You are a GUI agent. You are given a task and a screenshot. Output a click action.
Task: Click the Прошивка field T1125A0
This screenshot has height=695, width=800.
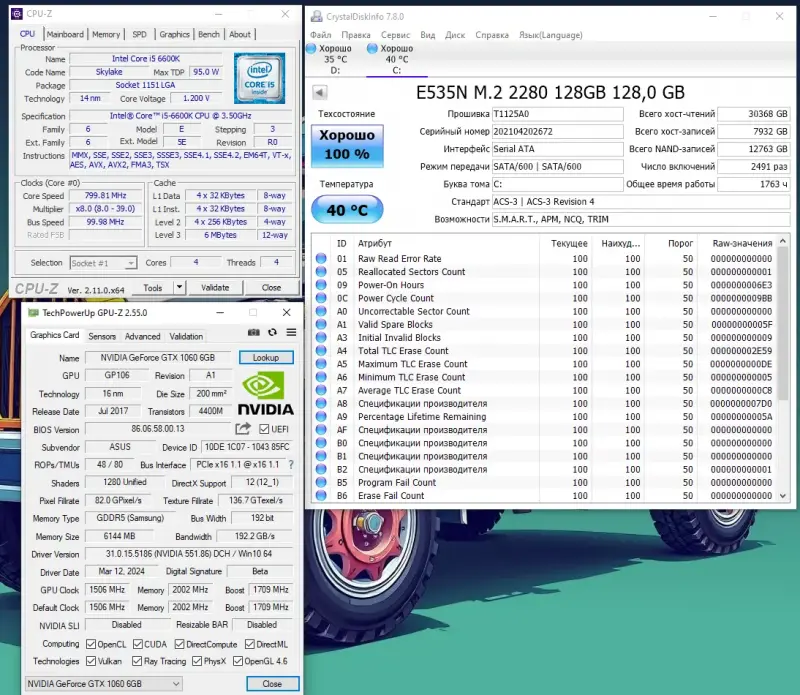point(557,114)
